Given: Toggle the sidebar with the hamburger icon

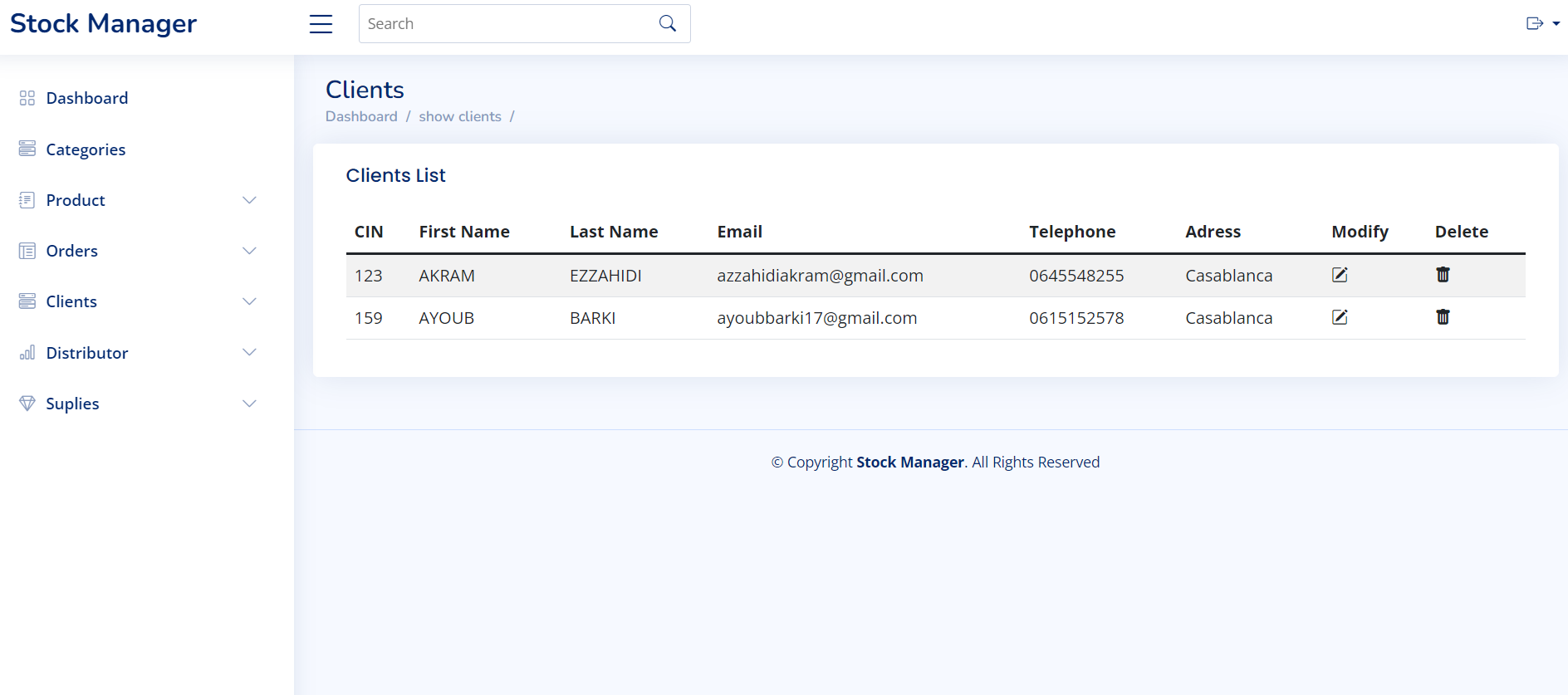Looking at the screenshot, I should pos(321,24).
